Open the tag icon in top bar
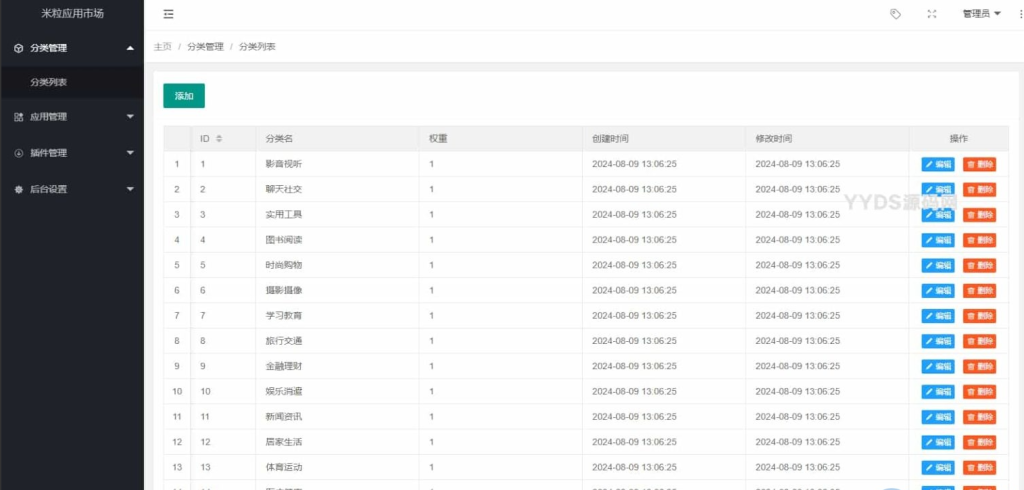The width and height of the screenshot is (1024, 490). (895, 14)
